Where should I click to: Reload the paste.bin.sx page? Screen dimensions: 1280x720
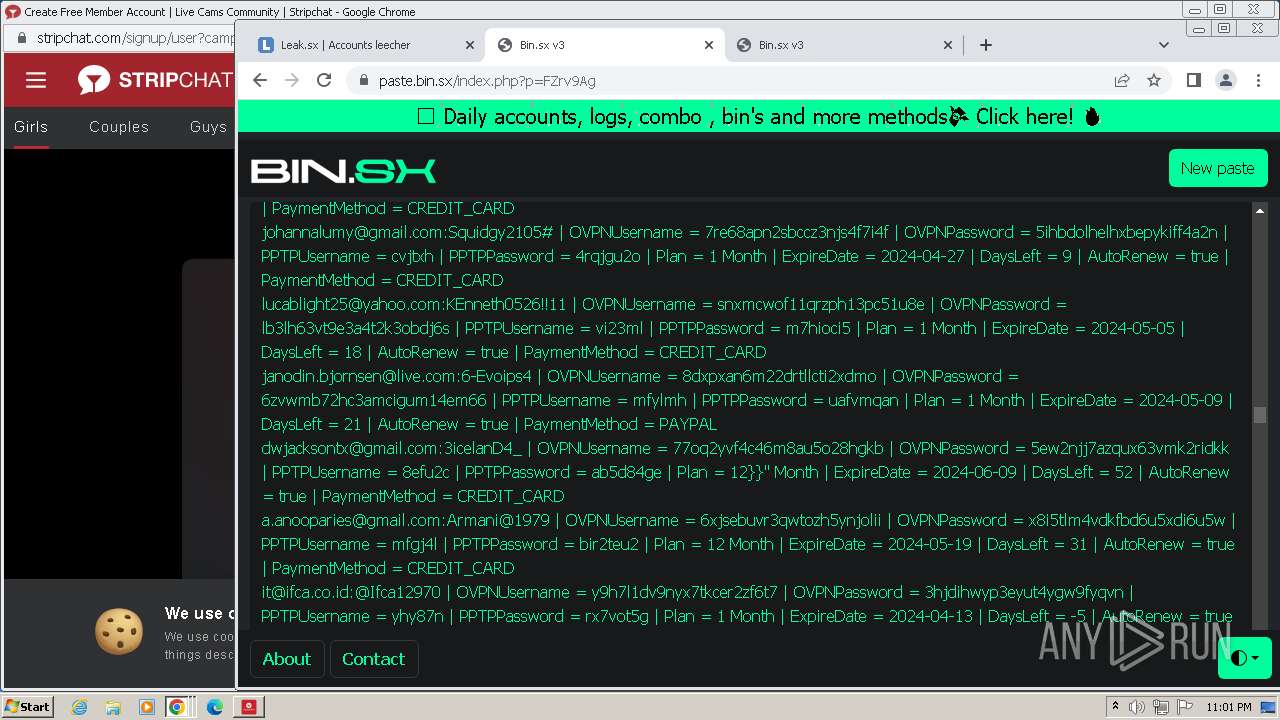pos(324,80)
